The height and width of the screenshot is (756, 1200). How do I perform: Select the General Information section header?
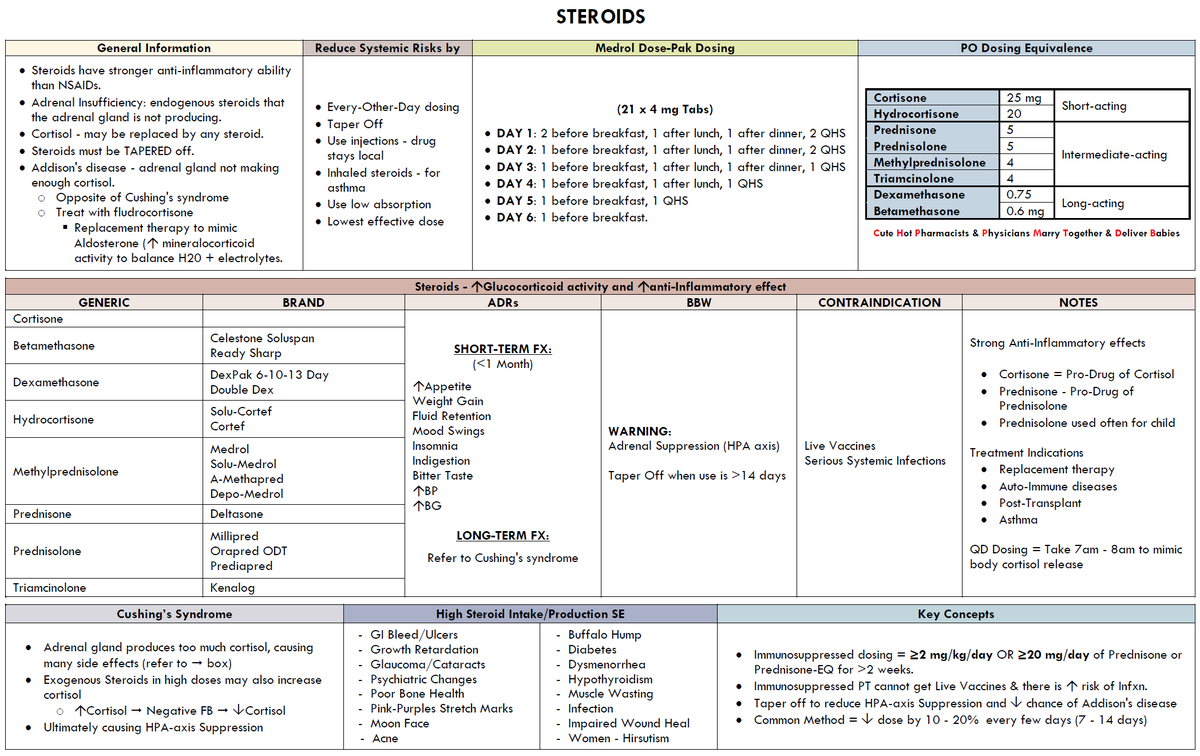154,48
